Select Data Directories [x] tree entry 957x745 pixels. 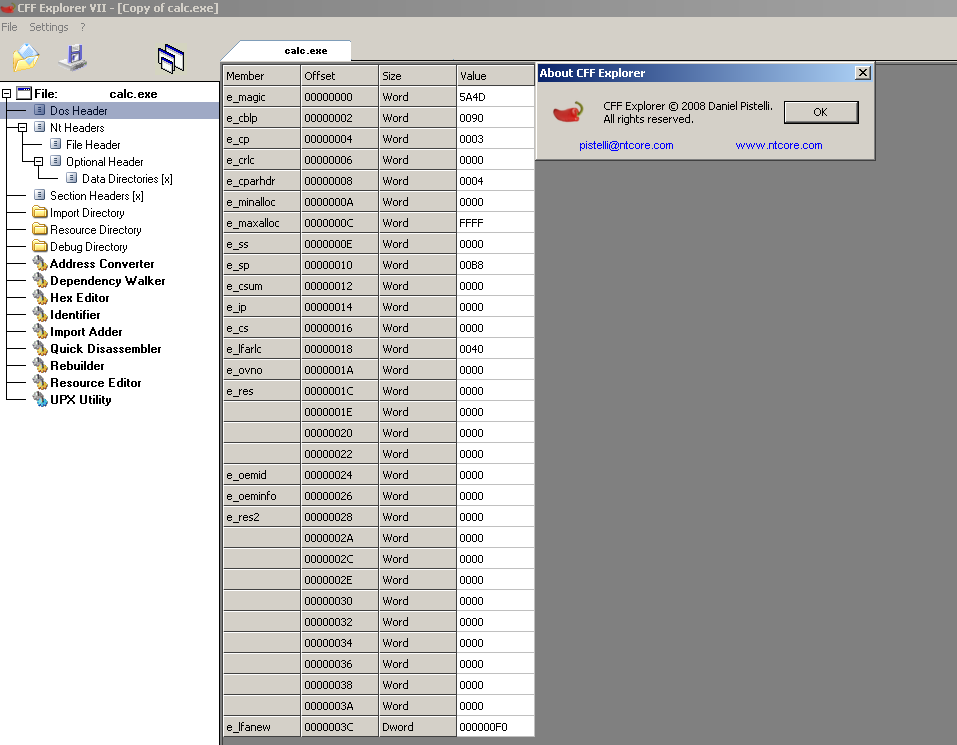pos(127,179)
